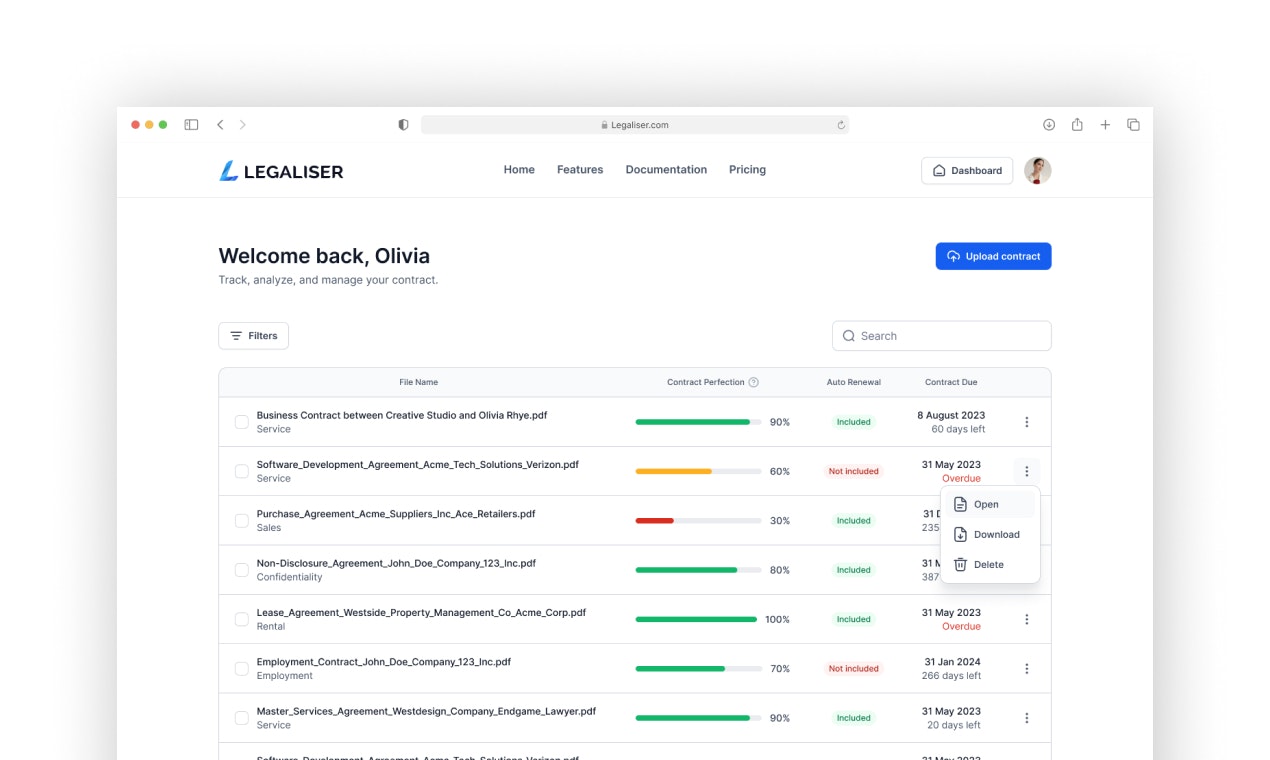Select the Lease_Agreement checkbox
Image resolution: width=1270 pixels, height=760 pixels.
[x=241, y=619]
